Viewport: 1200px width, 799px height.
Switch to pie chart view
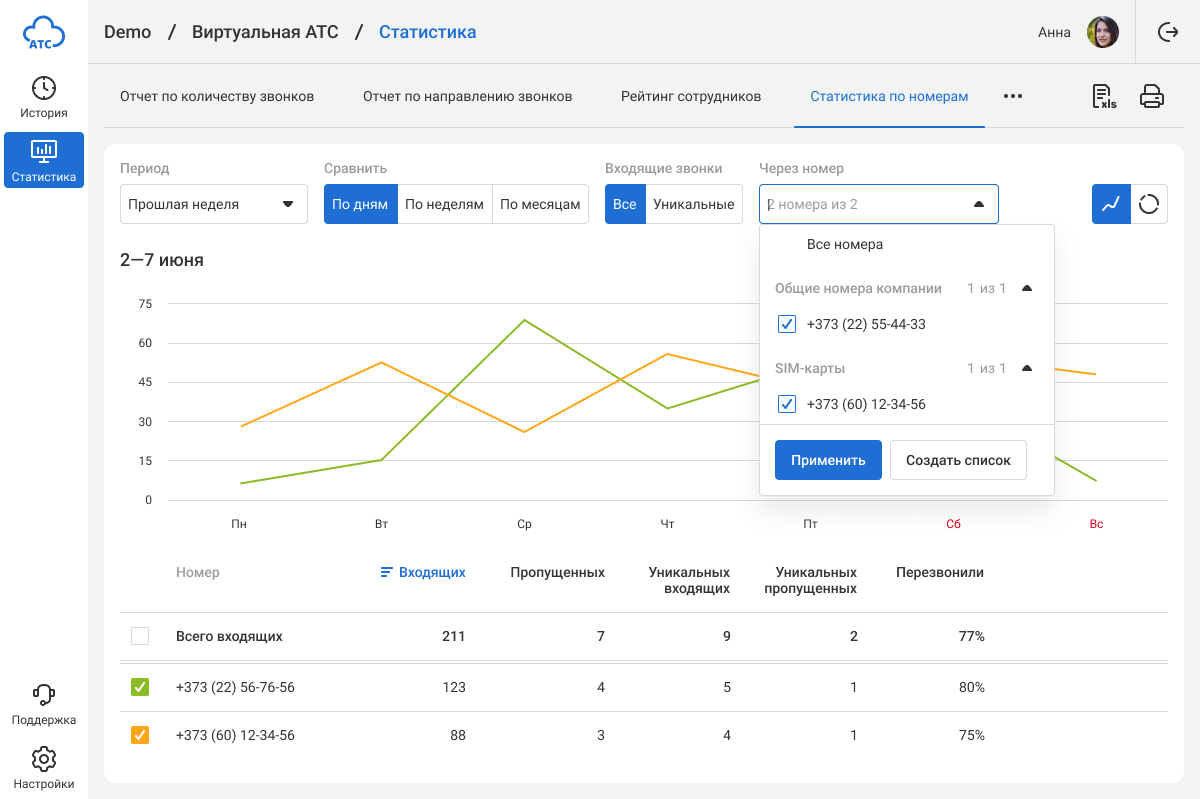coord(1149,204)
